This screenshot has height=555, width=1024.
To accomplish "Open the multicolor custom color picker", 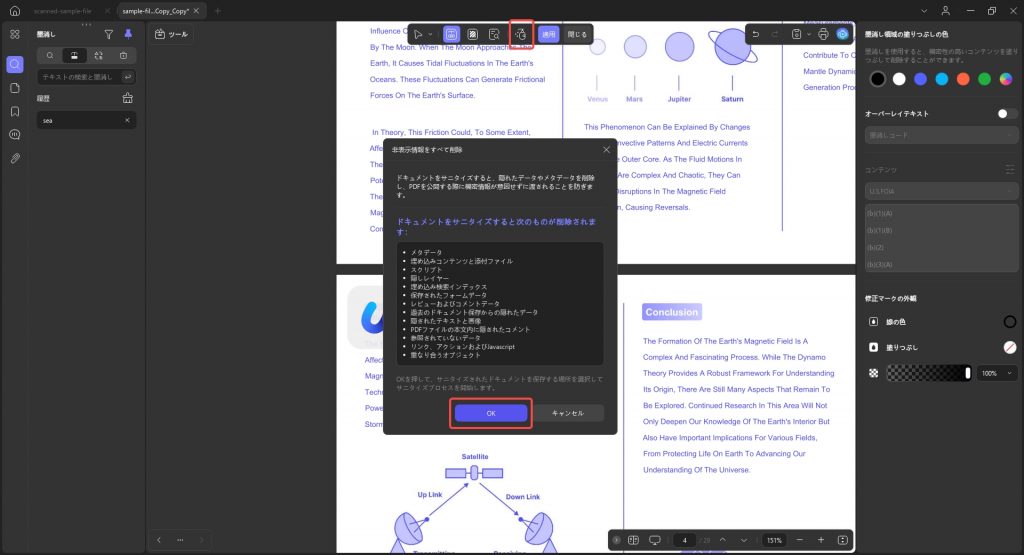I will coord(1006,79).
